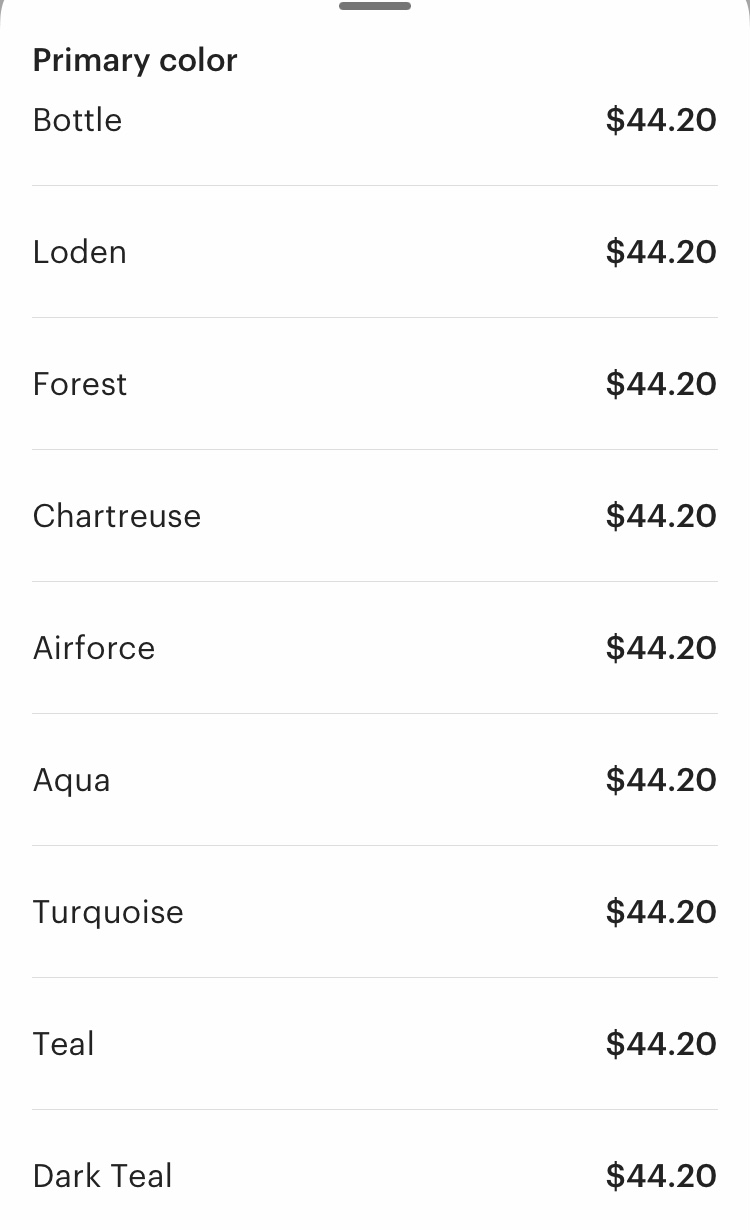The image size is (750, 1230).
Task: Click the Primary color heading
Action: 135,60
